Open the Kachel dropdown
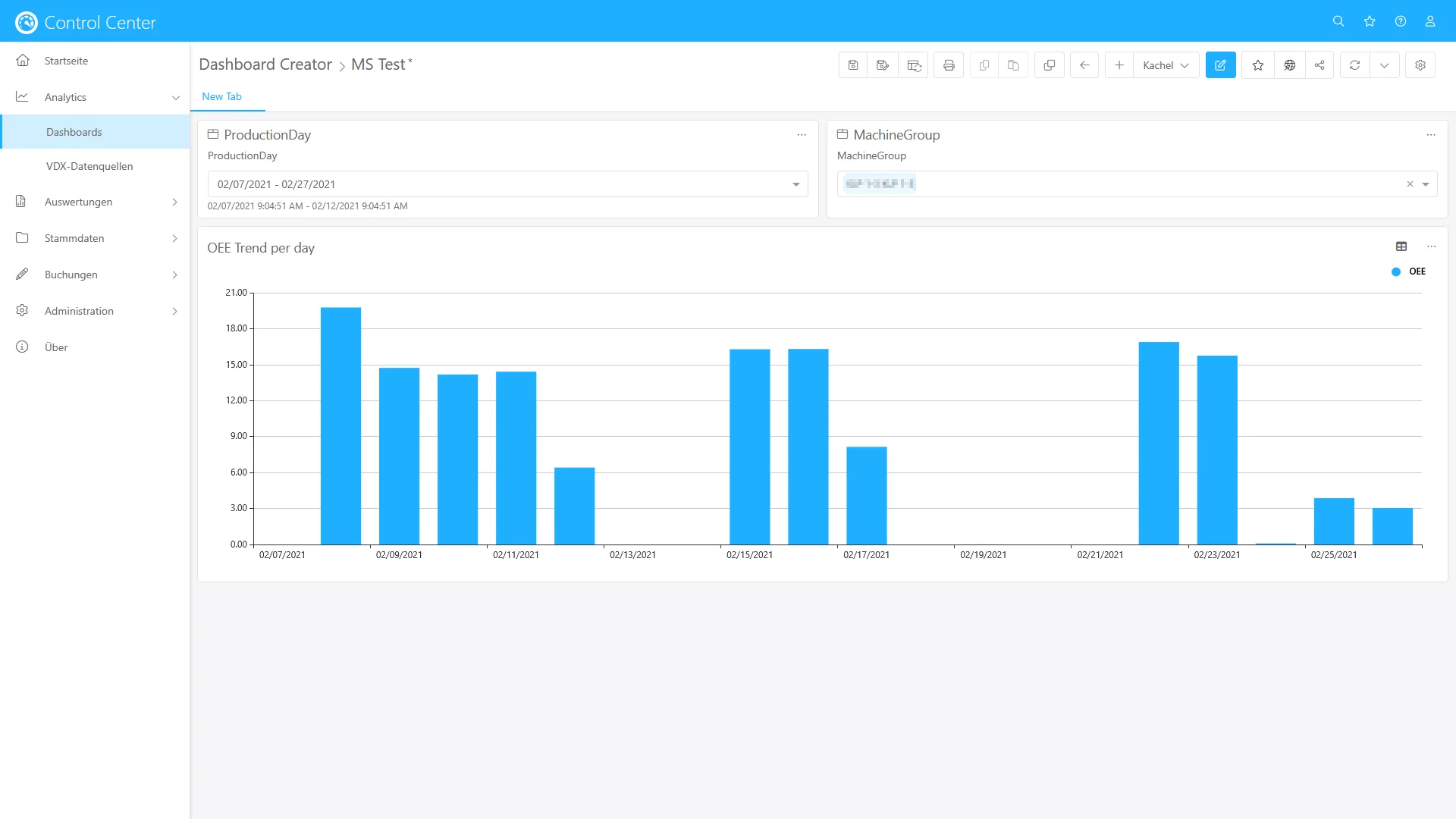 pos(1166,64)
